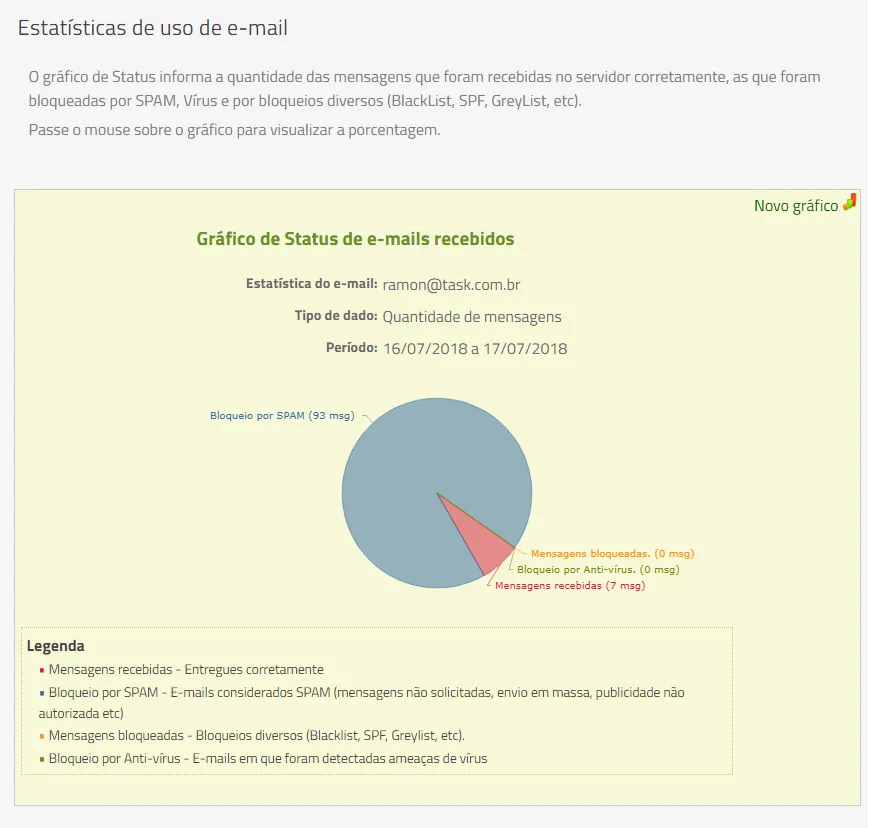Image resolution: width=869 pixels, height=828 pixels.
Task: Click the red legend marker for Mensagens recebidas
Action: 42,671
